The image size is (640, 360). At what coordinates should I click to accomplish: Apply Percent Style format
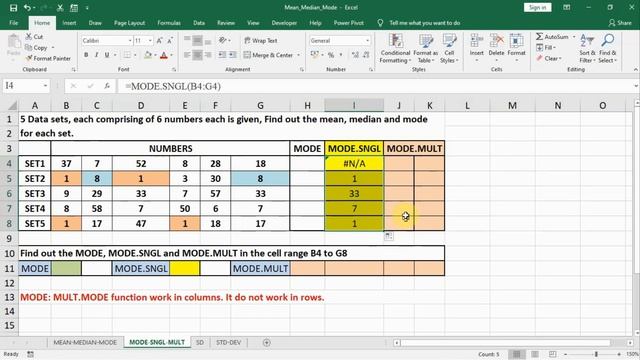tap(331, 55)
